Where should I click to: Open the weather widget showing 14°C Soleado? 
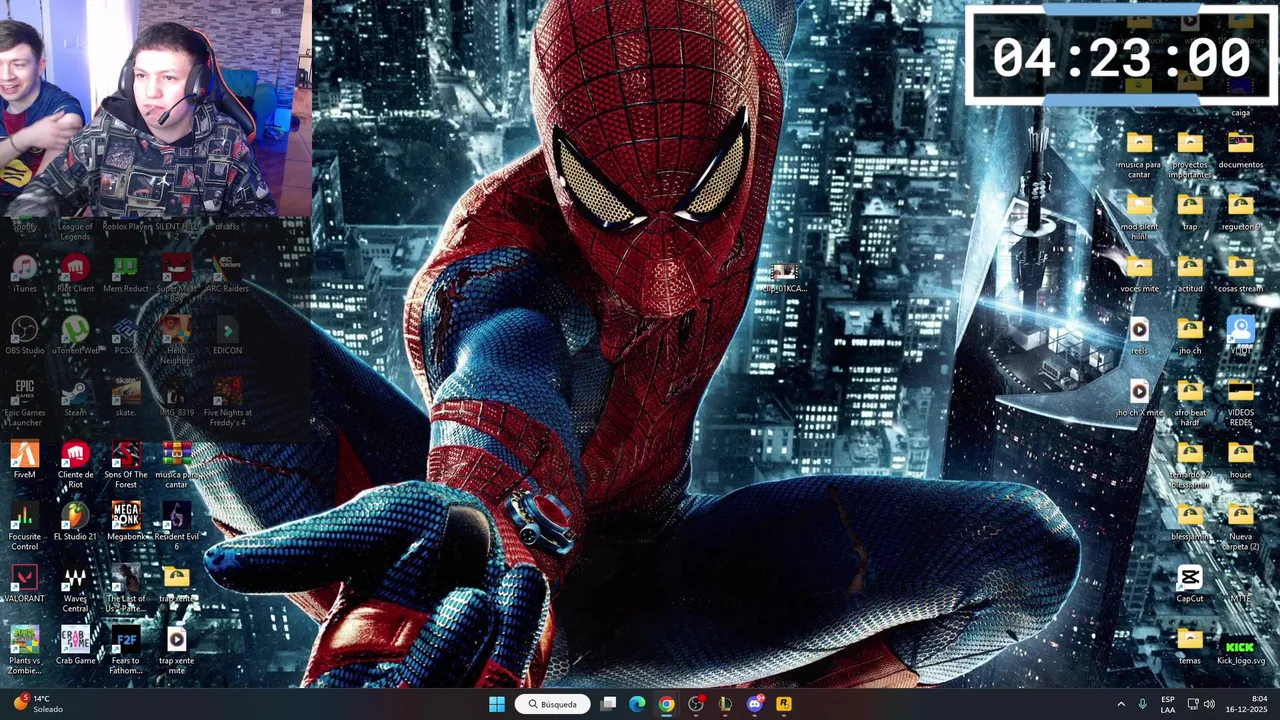[x=36, y=704]
